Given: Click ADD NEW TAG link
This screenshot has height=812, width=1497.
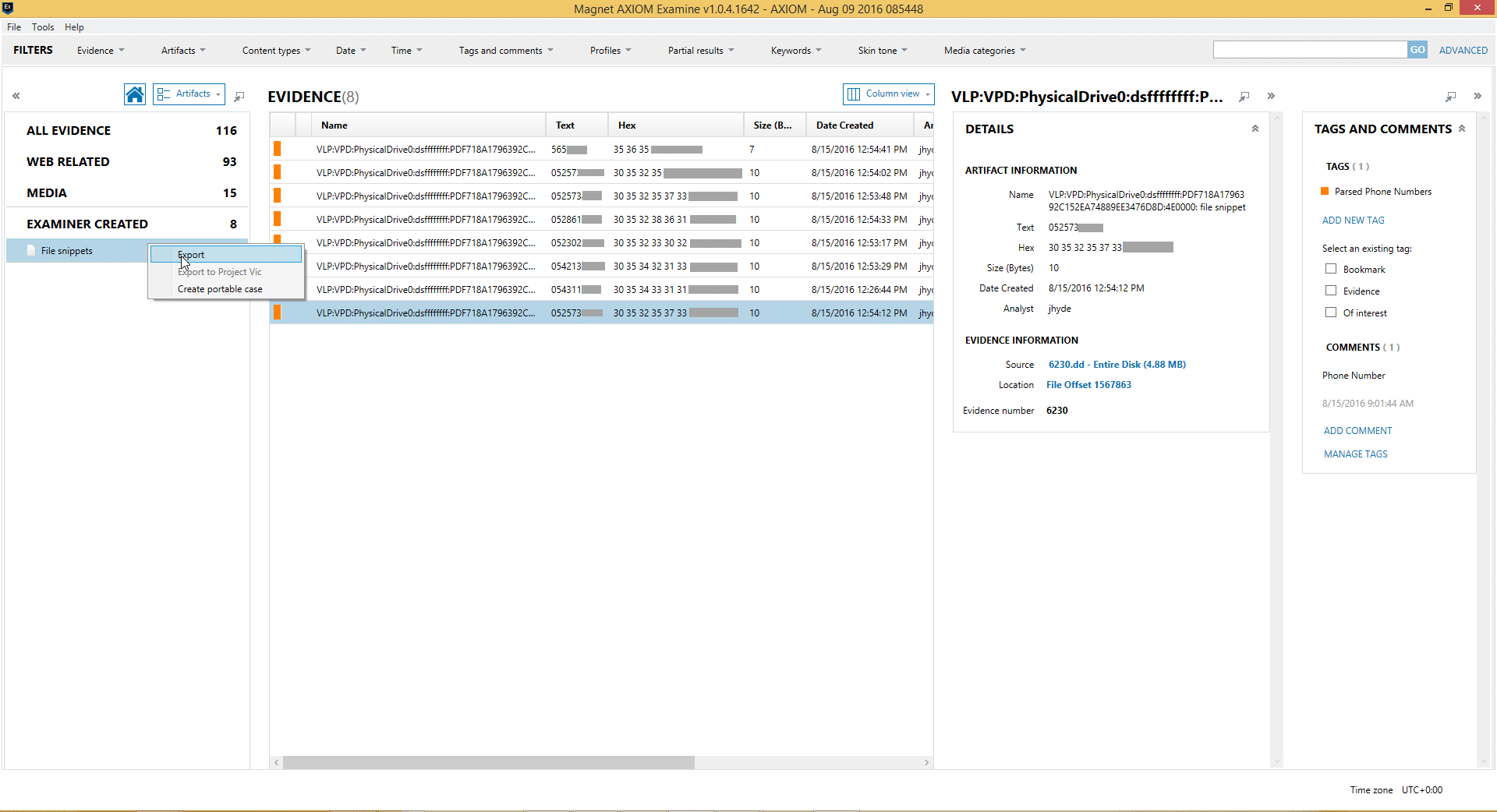Looking at the screenshot, I should click(x=1353, y=221).
